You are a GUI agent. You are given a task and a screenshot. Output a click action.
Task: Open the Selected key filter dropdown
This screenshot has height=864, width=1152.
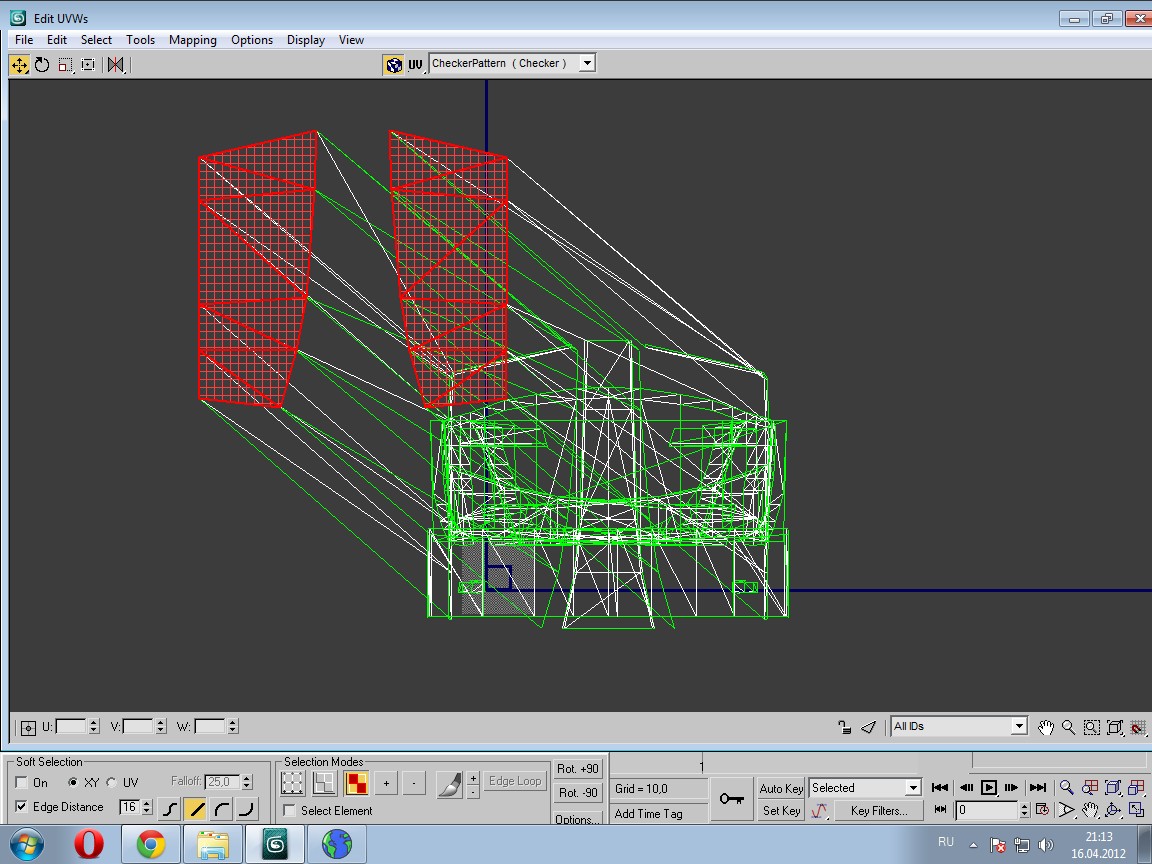pyautogui.click(x=912, y=788)
